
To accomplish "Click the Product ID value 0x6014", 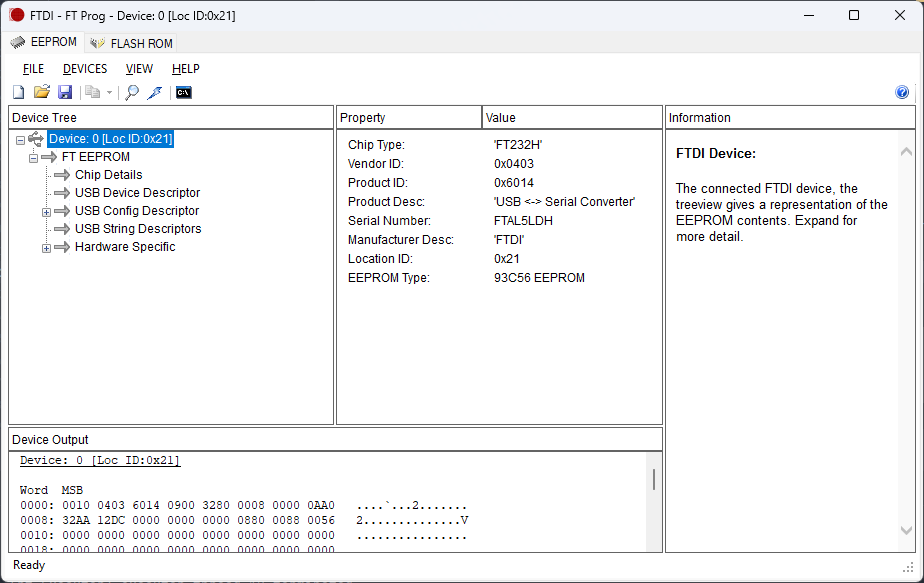I will click(514, 183).
